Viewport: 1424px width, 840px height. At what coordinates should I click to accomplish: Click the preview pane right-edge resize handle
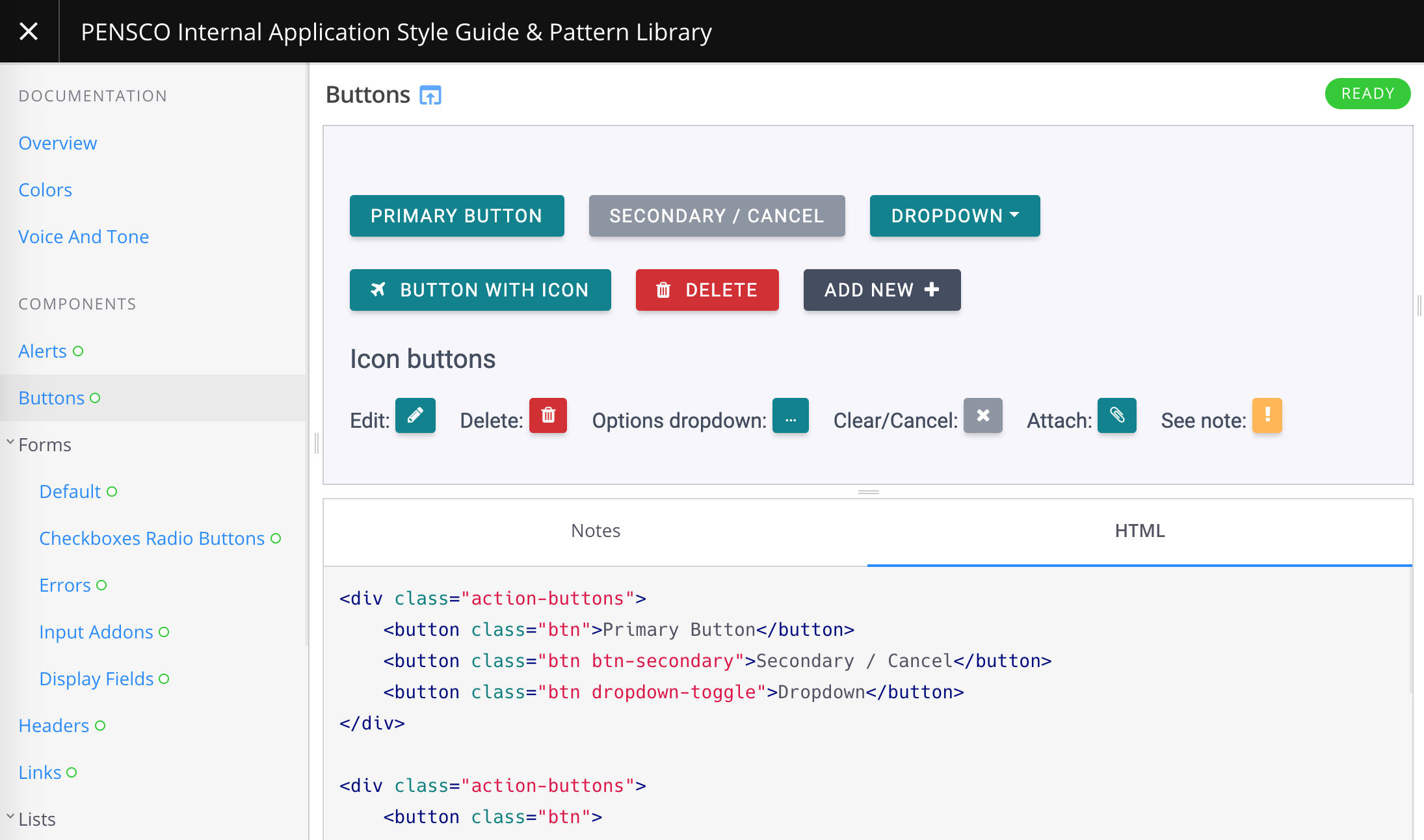1419,305
